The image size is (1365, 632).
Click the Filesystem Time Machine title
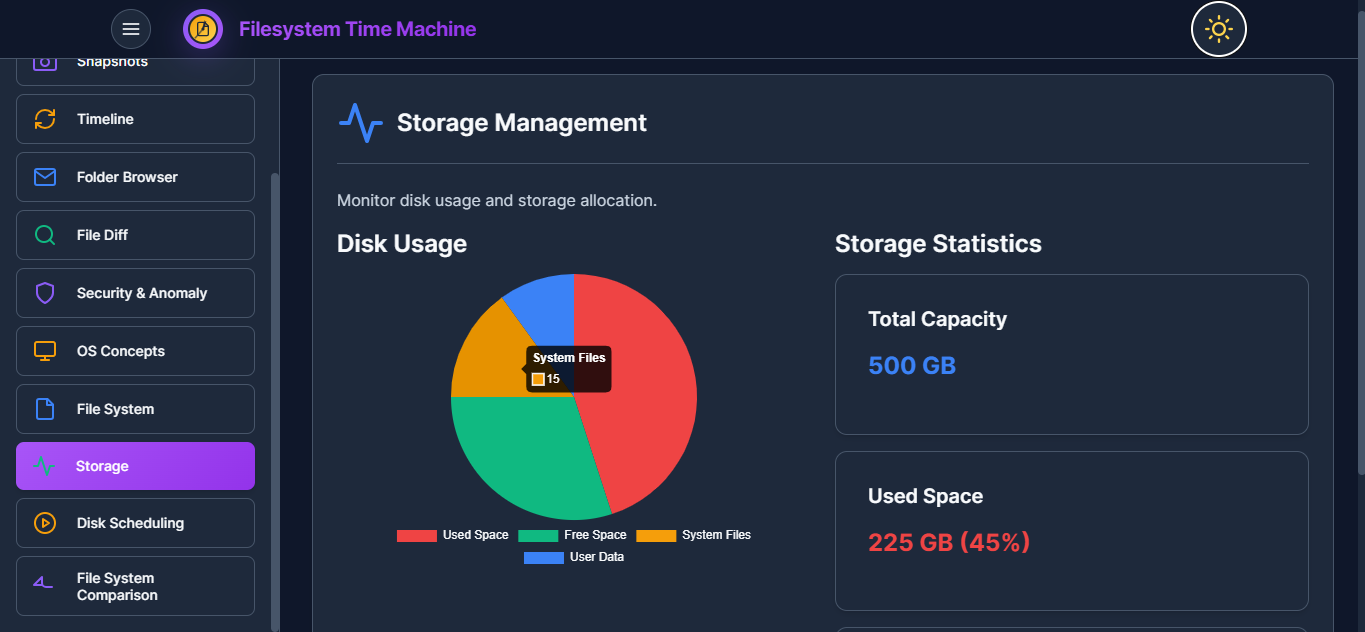357,29
